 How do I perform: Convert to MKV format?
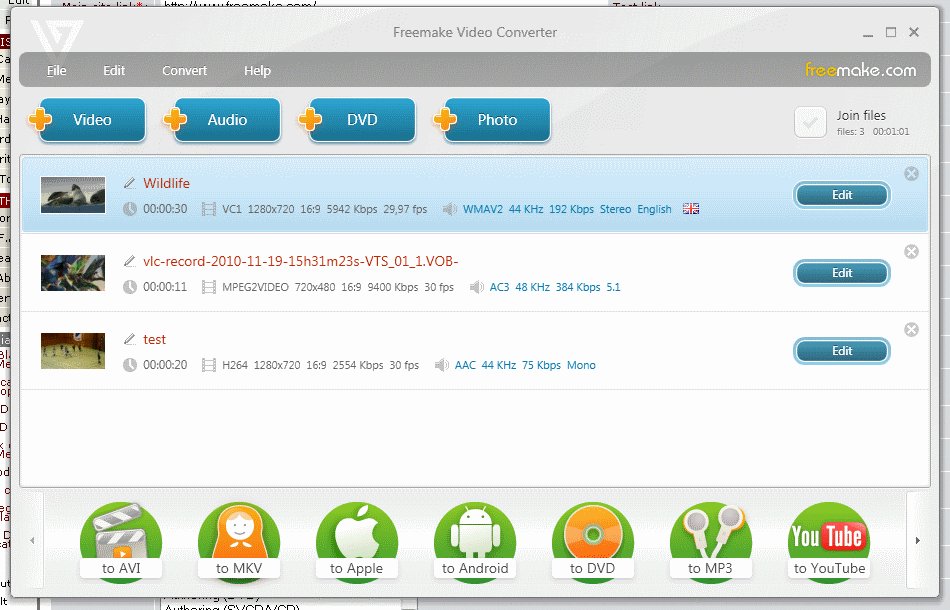click(239, 542)
